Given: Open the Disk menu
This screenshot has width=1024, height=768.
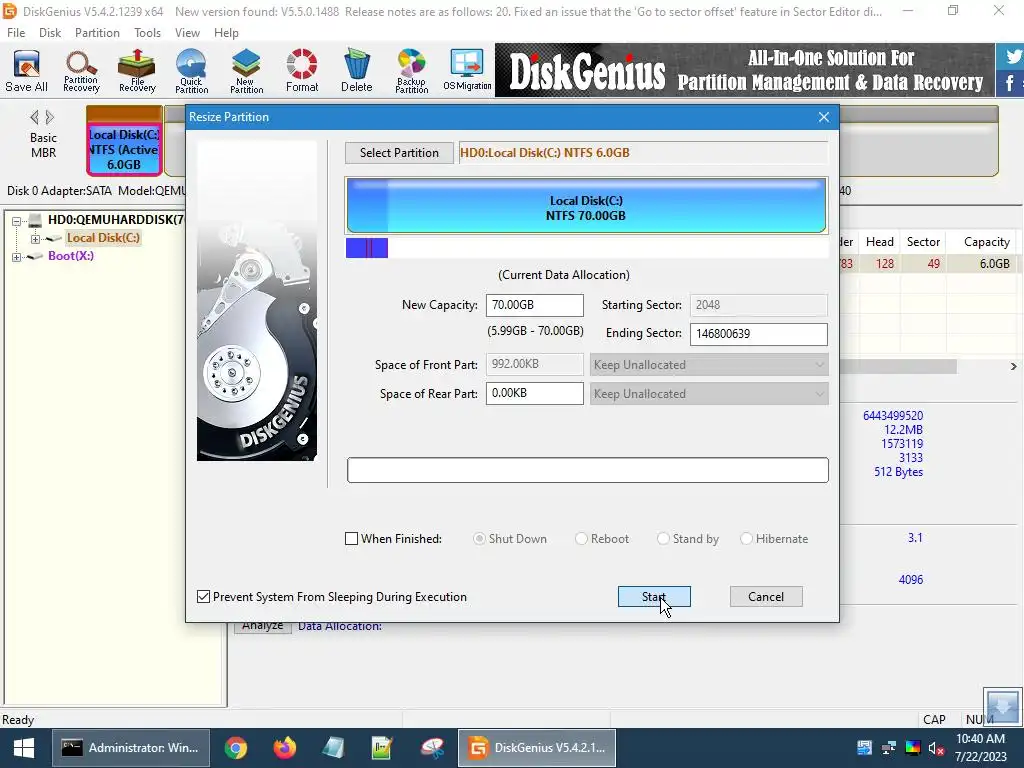Looking at the screenshot, I should 50,33.
